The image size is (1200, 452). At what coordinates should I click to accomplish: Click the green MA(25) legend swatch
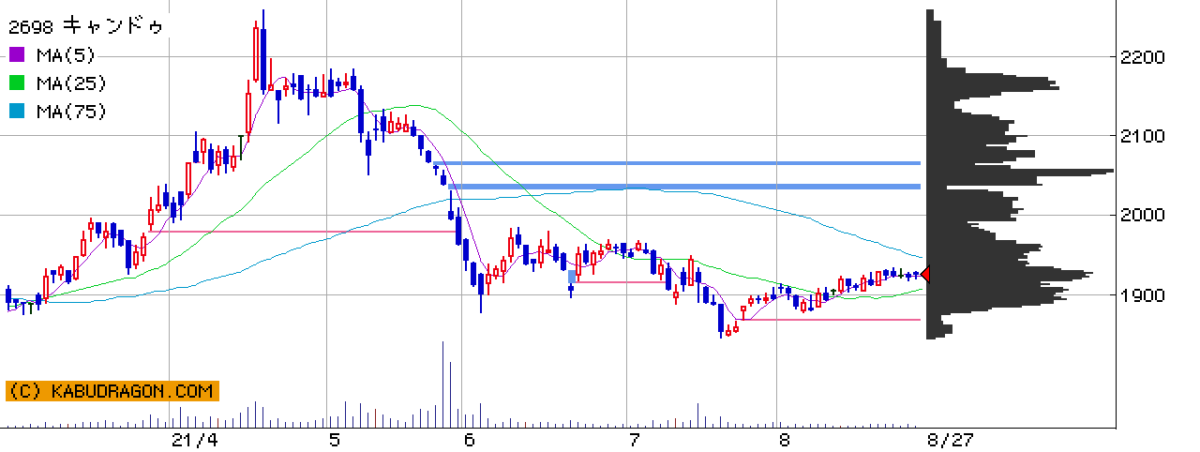click(x=17, y=82)
